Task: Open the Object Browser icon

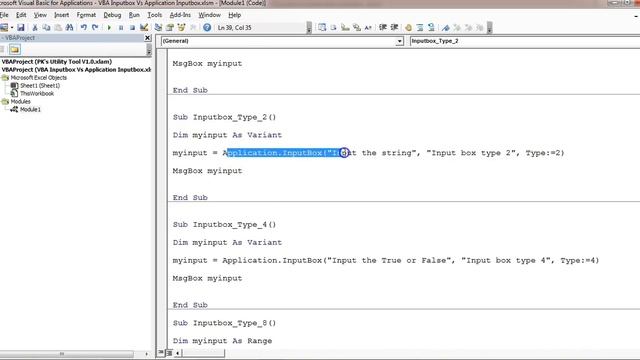Action: (182, 28)
